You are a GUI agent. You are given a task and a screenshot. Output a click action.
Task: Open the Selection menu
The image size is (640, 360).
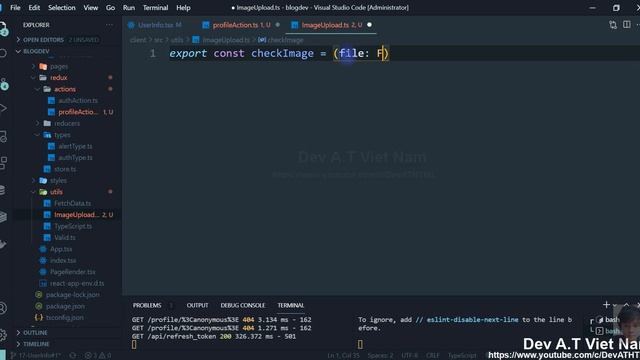[x=62, y=7]
